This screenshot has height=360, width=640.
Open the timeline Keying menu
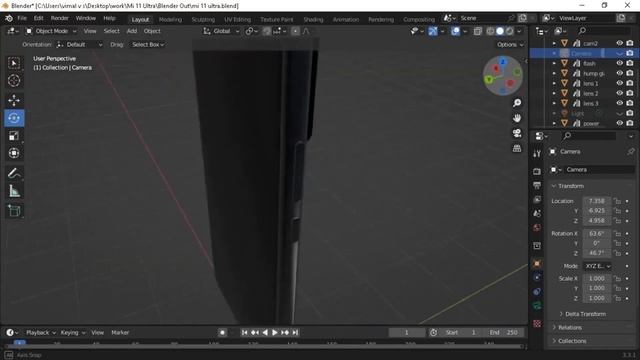(73, 333)
